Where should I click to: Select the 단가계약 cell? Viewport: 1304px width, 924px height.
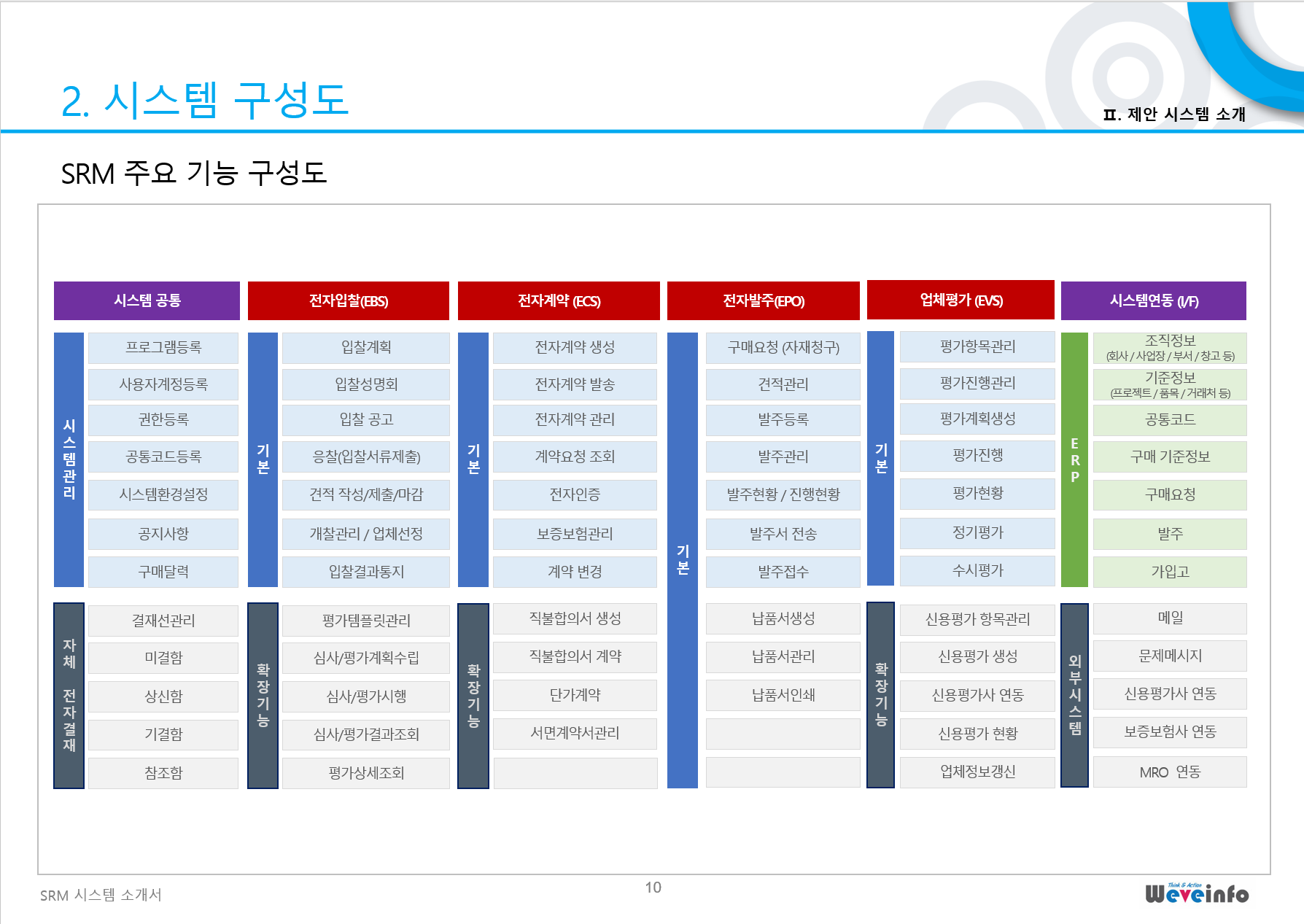(575, 695)
